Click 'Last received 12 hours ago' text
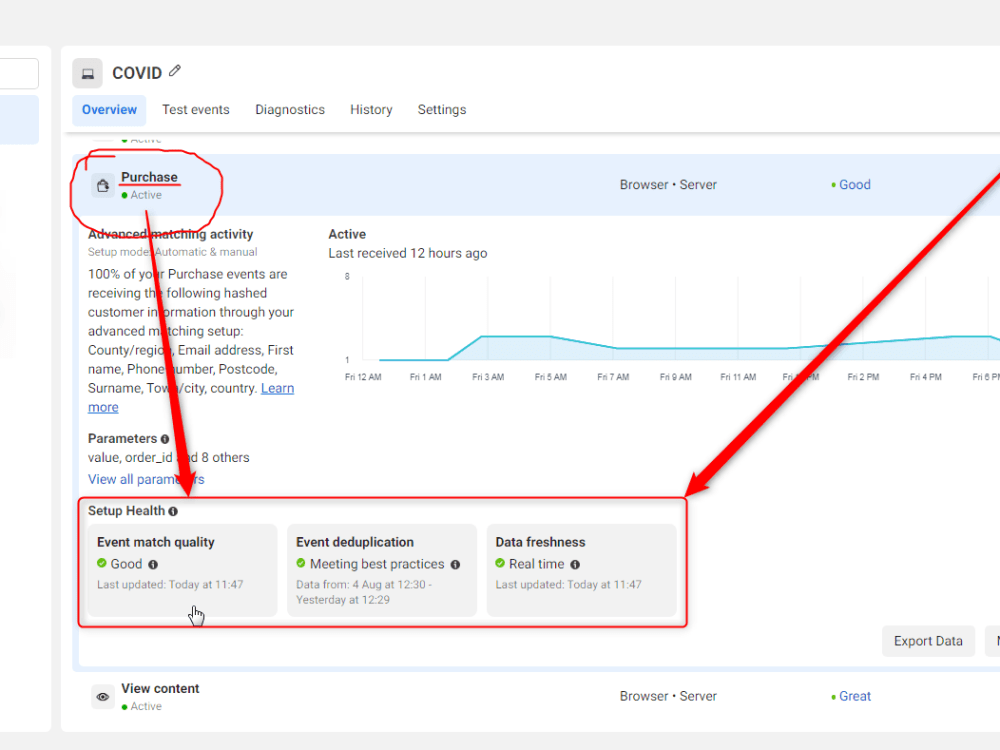This screenshot has width=1000, height=750. pos(408,253)
